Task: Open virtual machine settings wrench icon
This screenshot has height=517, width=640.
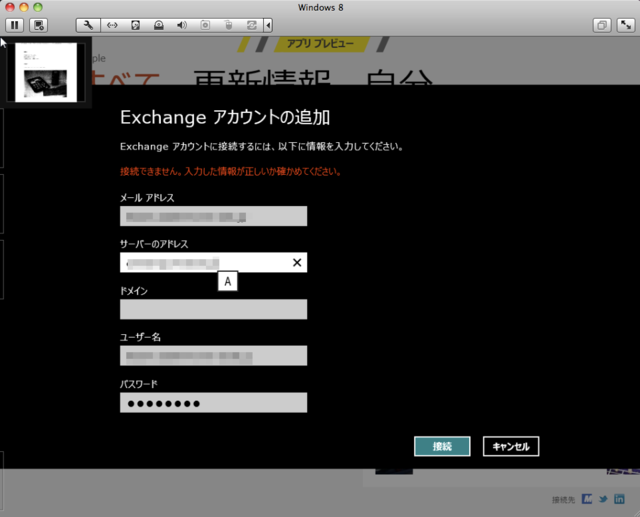Action: tap(88, 25)
